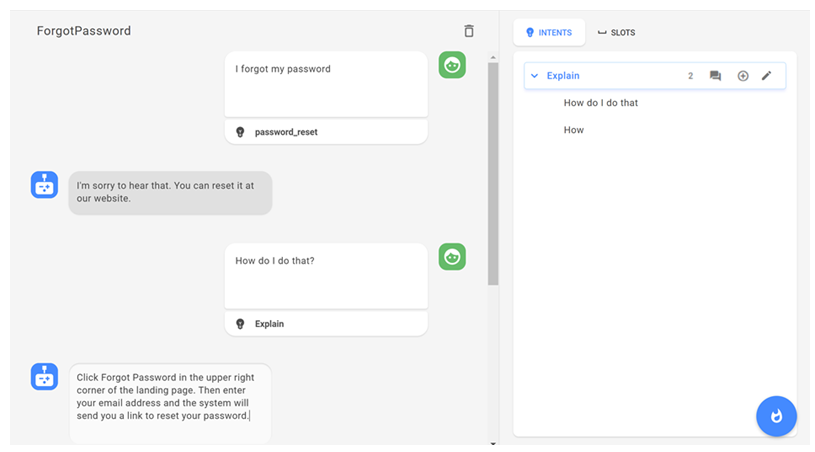Click the "How do I do that?" message field

(x=326, y=276)
